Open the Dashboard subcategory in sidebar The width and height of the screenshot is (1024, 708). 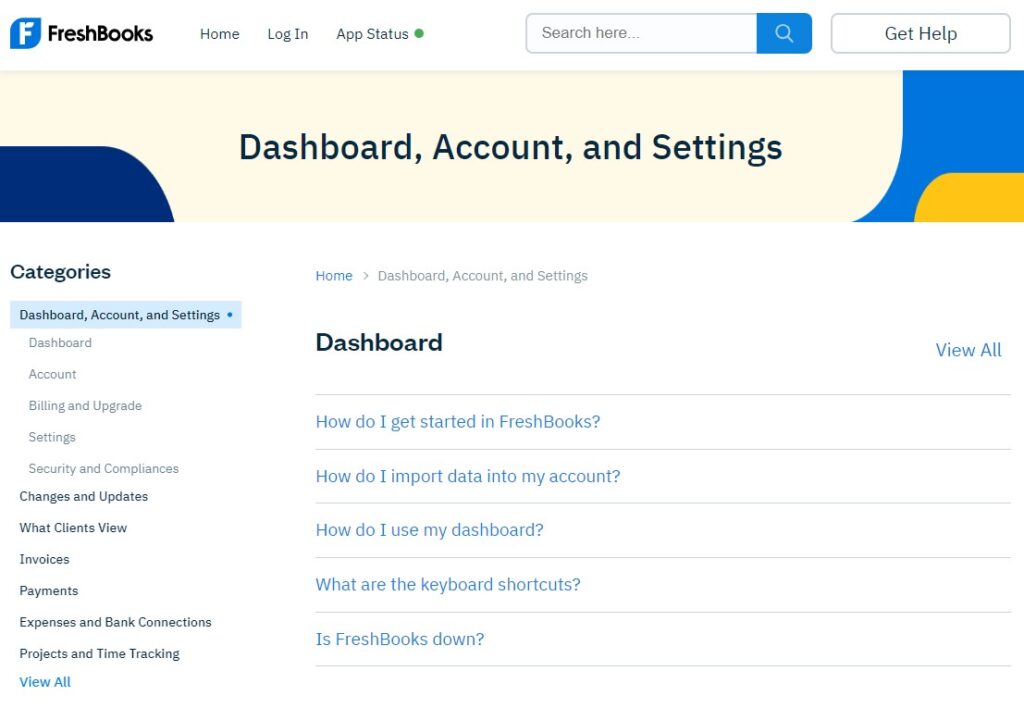click(60, 343)
